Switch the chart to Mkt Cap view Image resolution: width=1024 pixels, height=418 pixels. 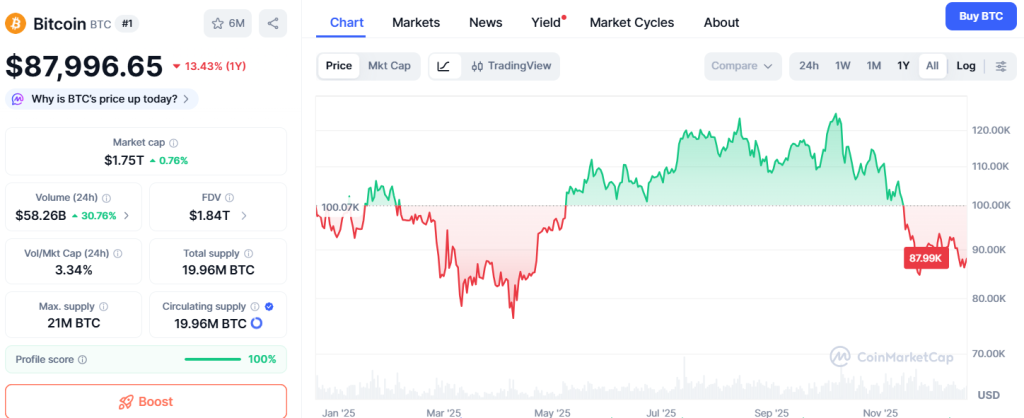pyautogui.click(x=389, y=66)
